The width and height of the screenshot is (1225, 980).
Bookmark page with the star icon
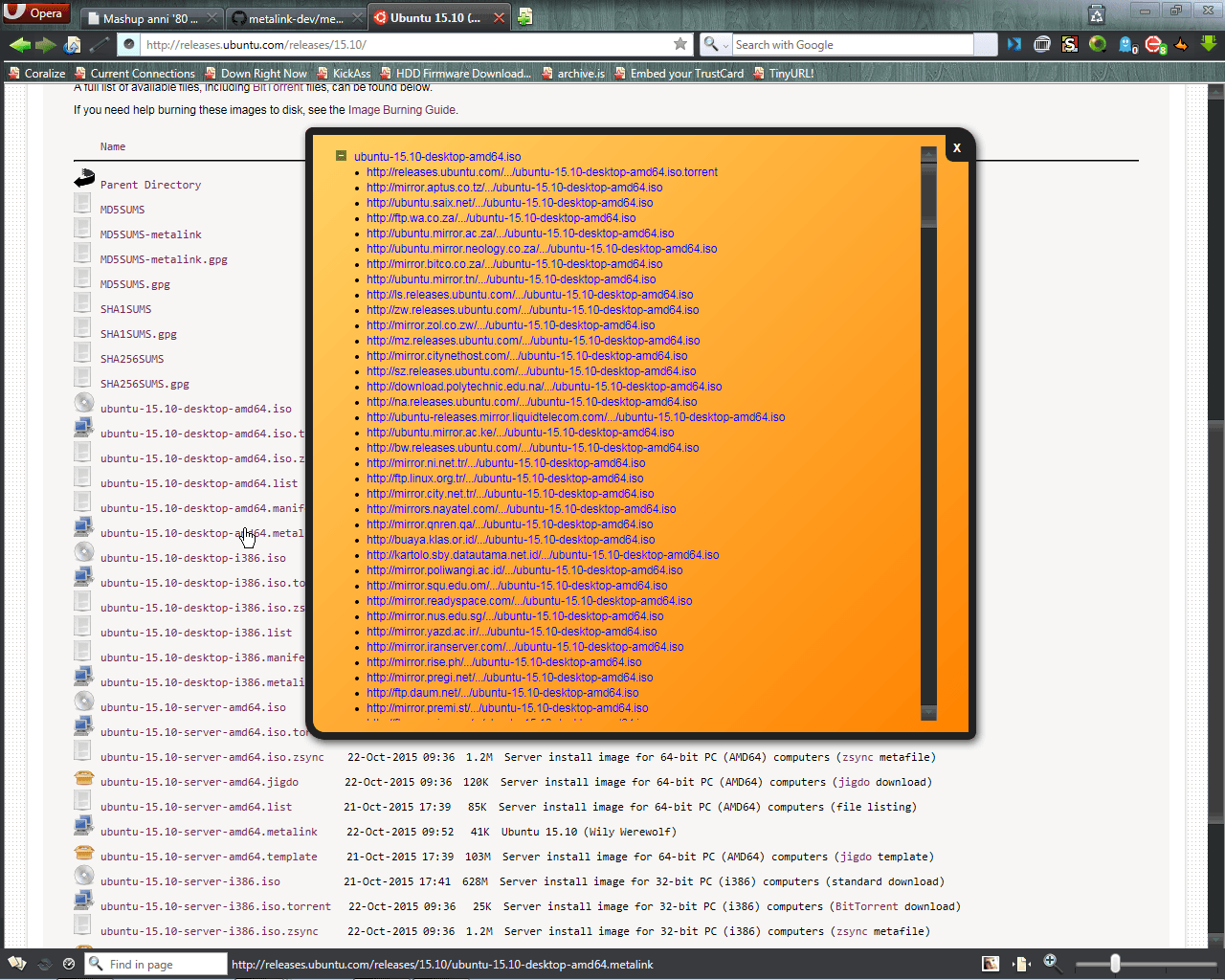[680, 44]
